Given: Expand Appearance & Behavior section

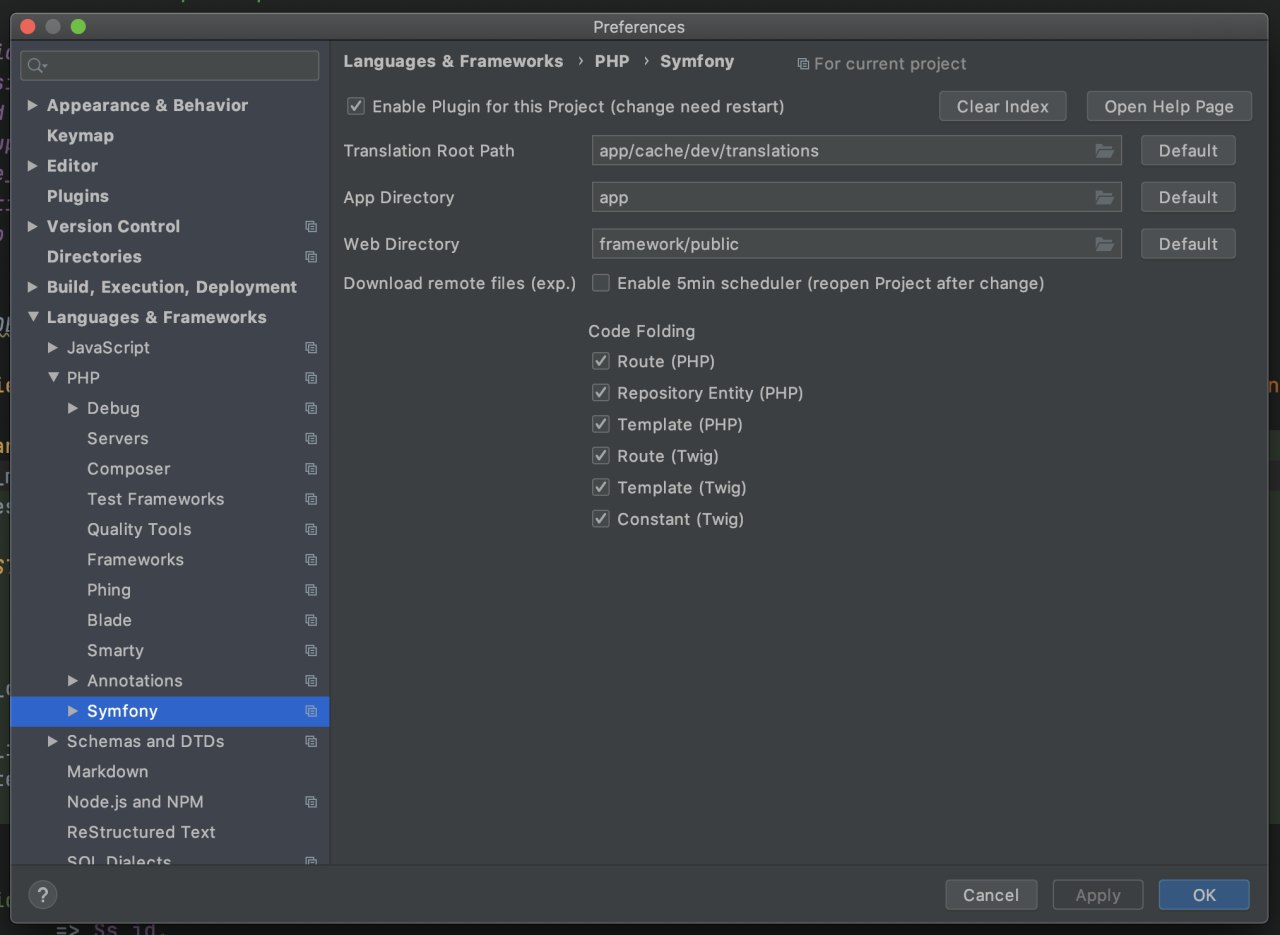Looking at the screenshot, I should (33, 105).
